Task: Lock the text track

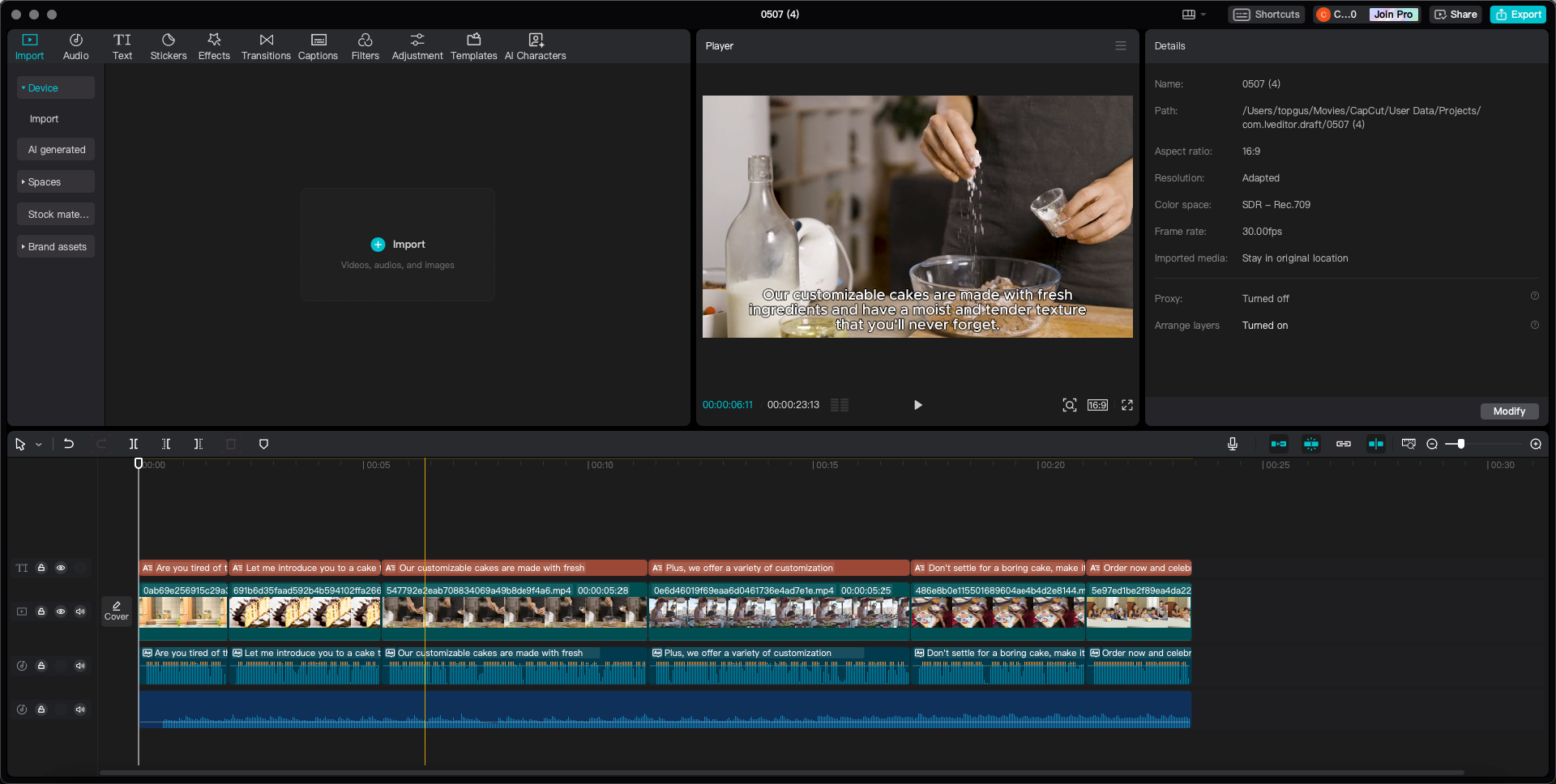Action: (41, 568)
